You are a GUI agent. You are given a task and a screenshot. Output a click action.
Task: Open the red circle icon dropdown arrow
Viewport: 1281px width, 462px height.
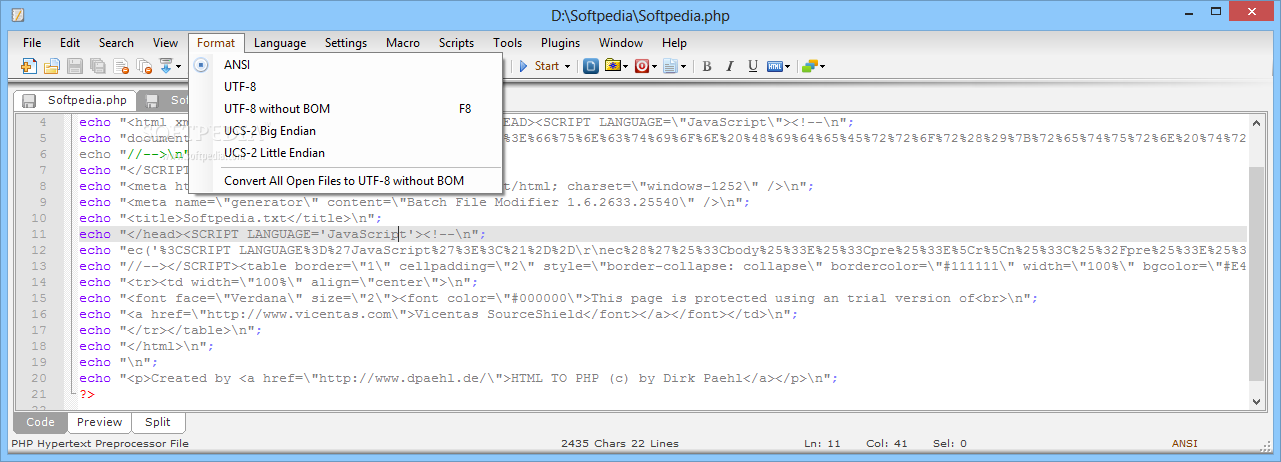coord(655,67)
